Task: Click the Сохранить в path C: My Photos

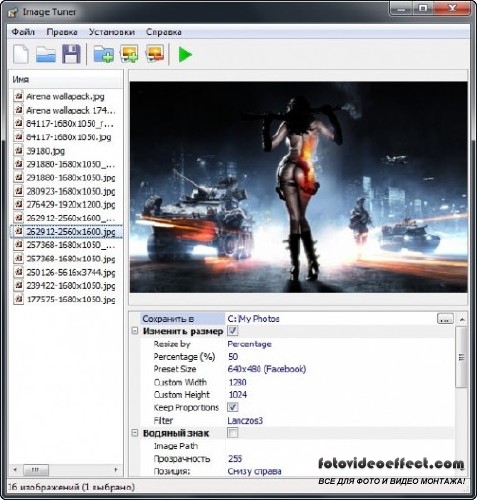Action: [x=253, y=319]
